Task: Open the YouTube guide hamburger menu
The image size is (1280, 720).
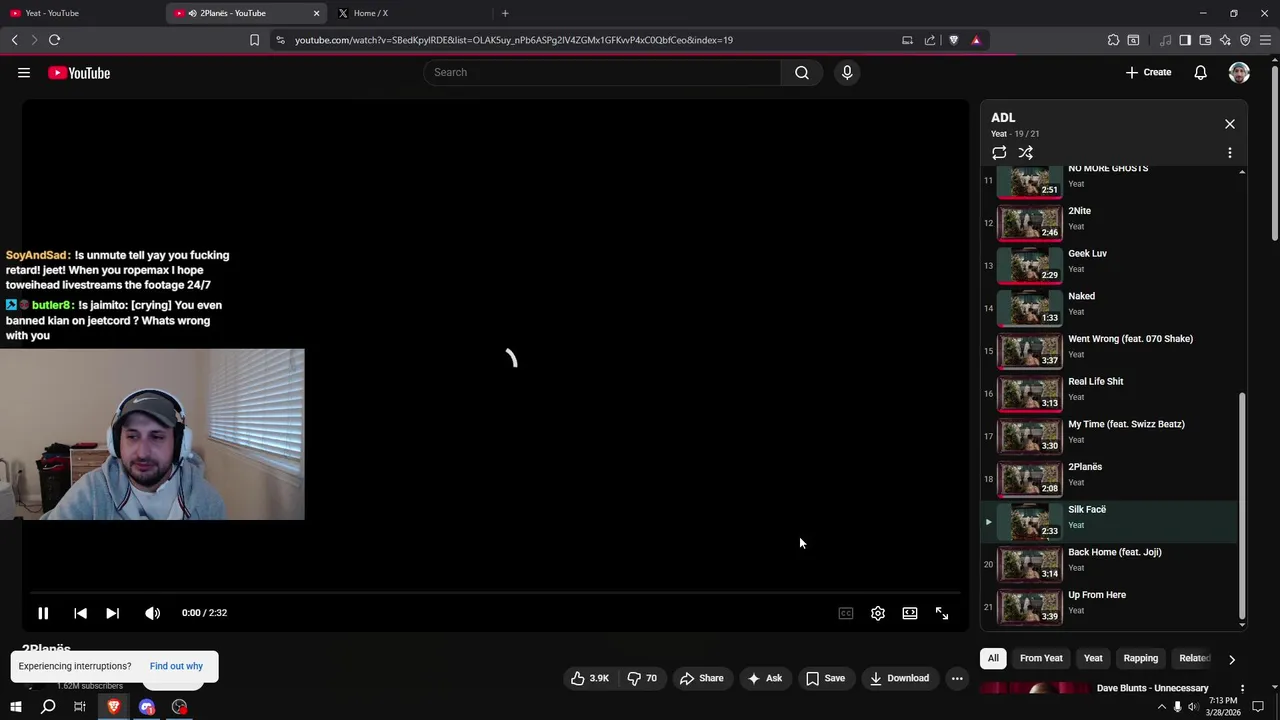Action: coord(24,72)
